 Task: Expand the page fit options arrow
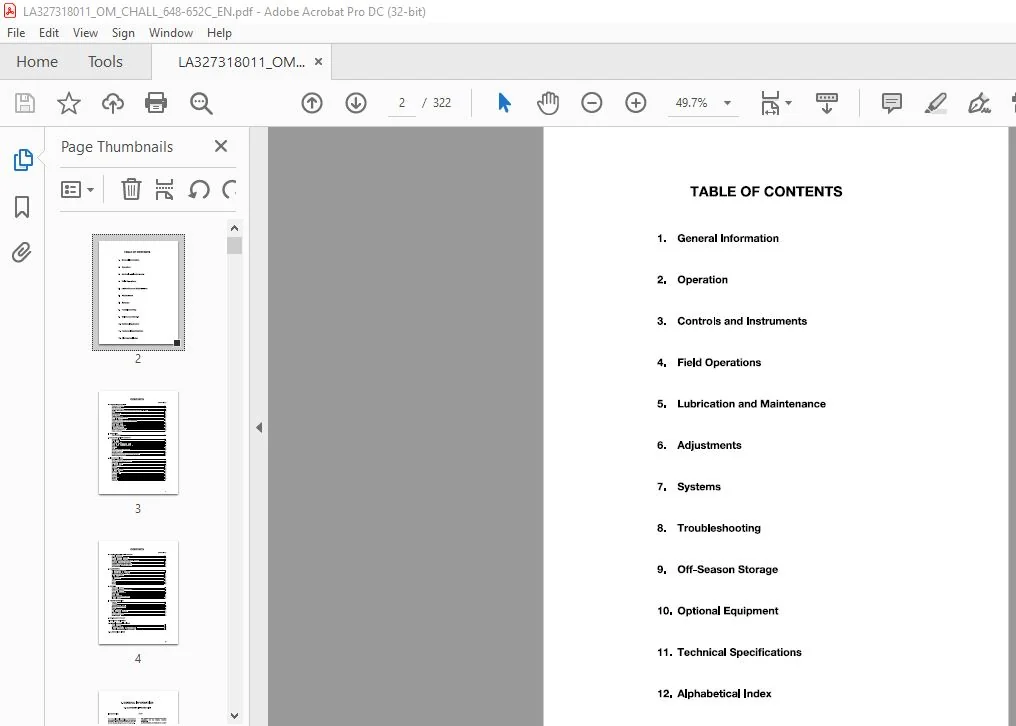(789, 103)
